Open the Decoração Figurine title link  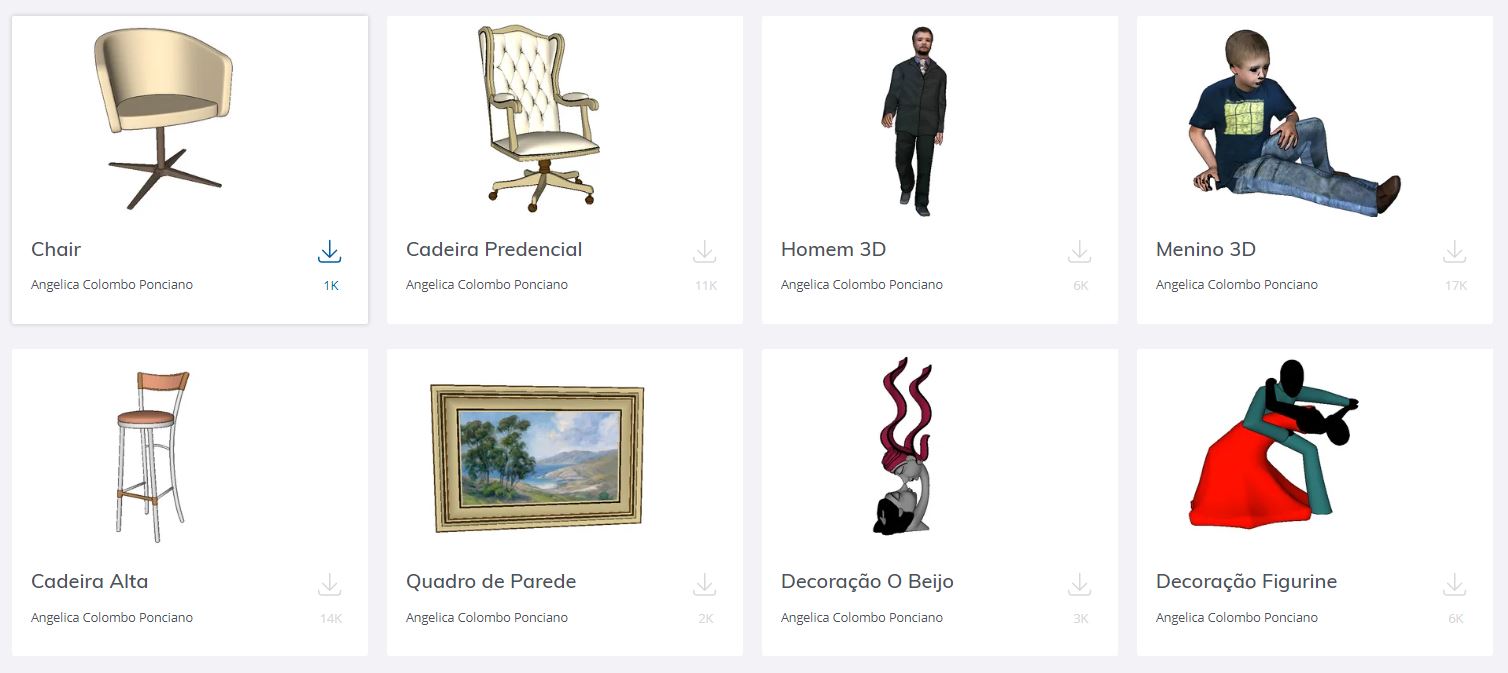coord(1246,581)
